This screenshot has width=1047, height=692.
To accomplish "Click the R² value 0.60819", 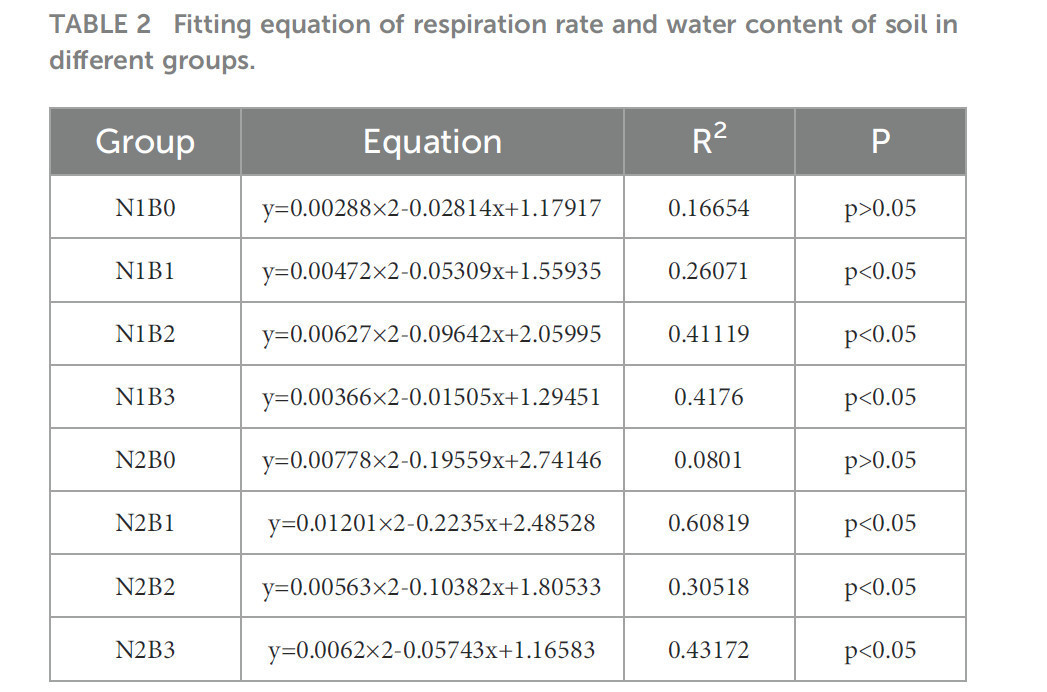I will 708,523.
